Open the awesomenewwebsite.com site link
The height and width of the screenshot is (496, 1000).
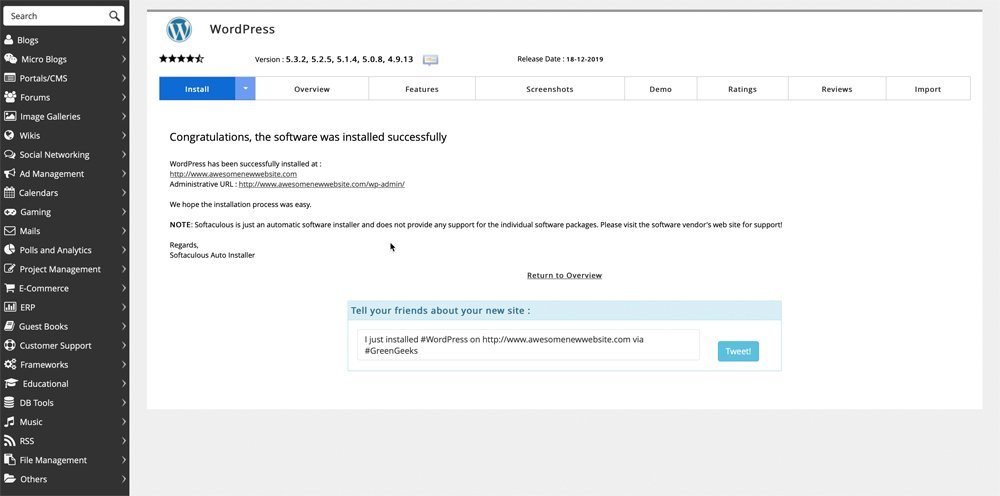pos(233,174)
